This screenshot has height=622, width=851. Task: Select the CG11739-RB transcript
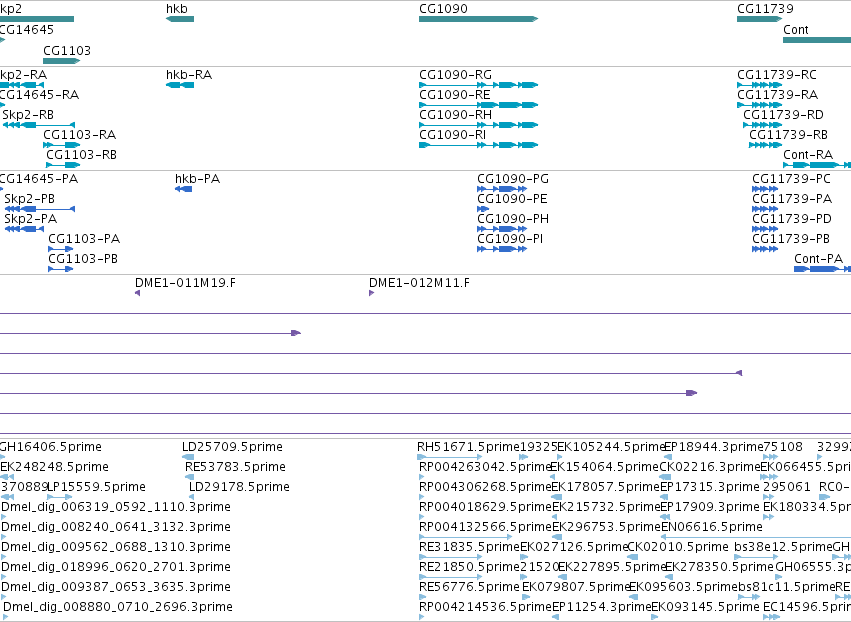pyautogui.click(x=765, y=145)
